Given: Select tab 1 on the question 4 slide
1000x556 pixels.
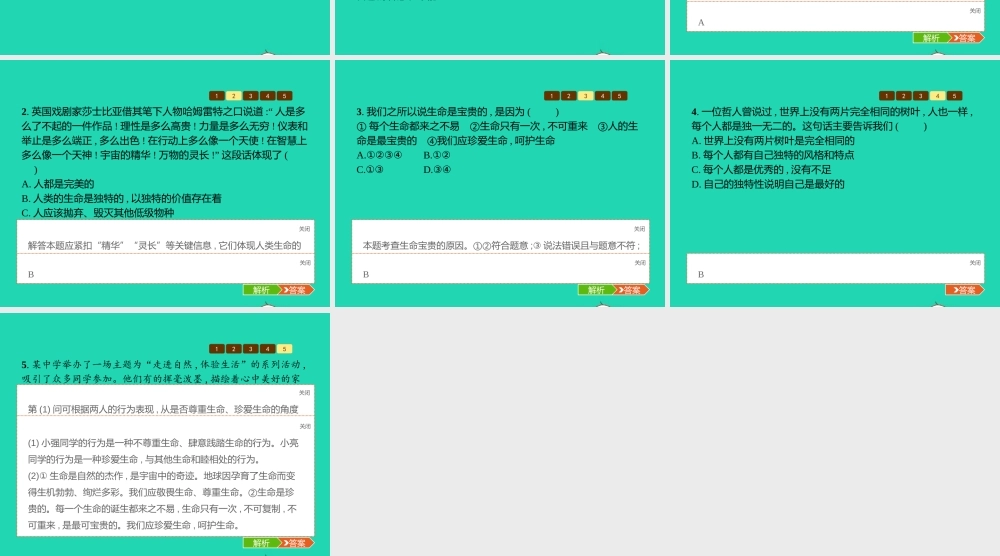Looking at the screenshot, I should click(x=887, y=96).
